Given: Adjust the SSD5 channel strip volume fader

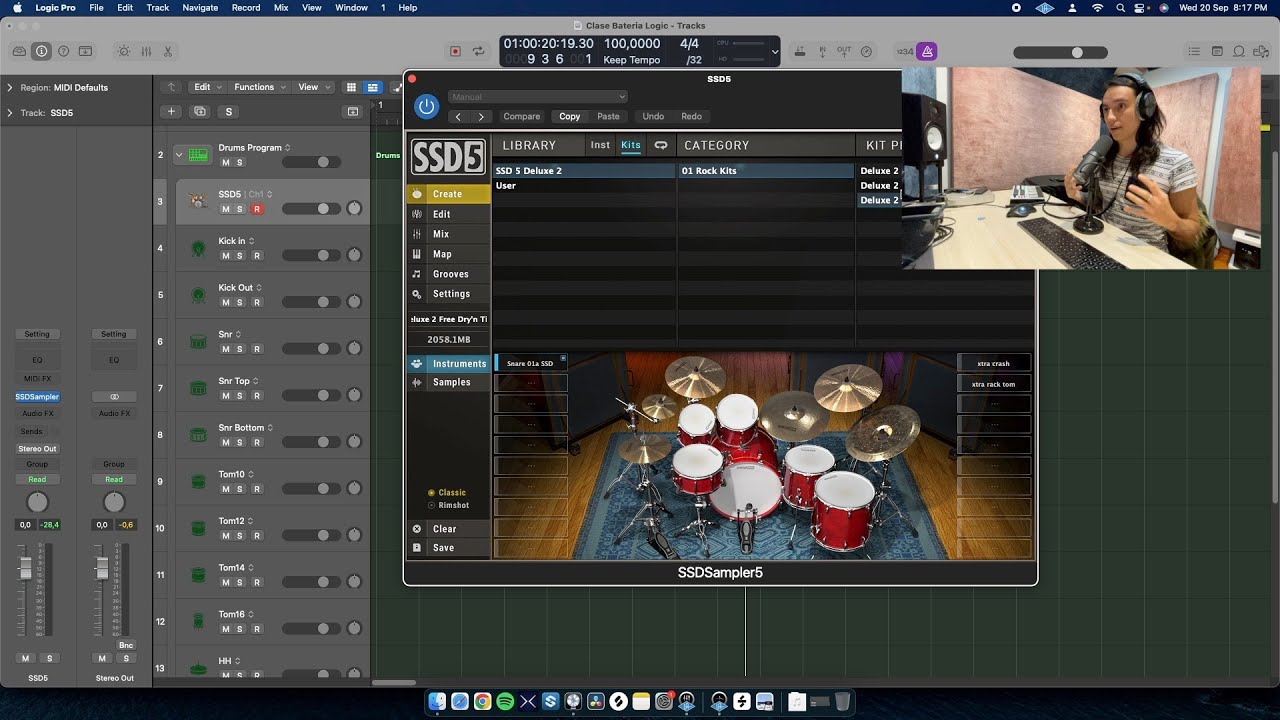Looking at the screenshot, I should (x=26, y=568).
